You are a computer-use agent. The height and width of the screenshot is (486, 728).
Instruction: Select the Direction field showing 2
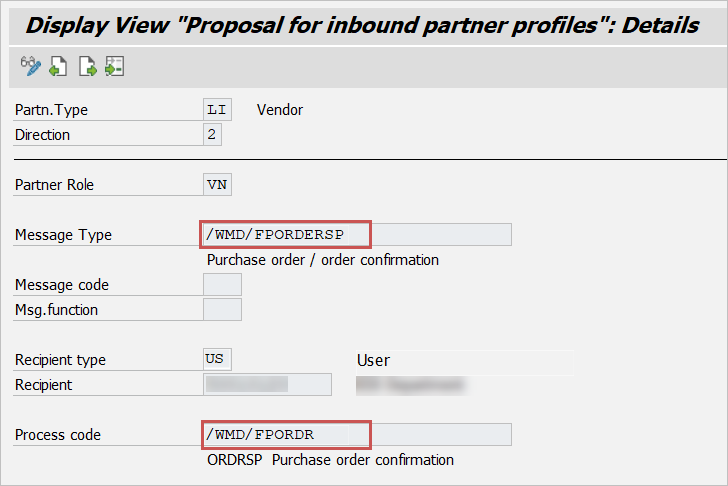point(212,135)
